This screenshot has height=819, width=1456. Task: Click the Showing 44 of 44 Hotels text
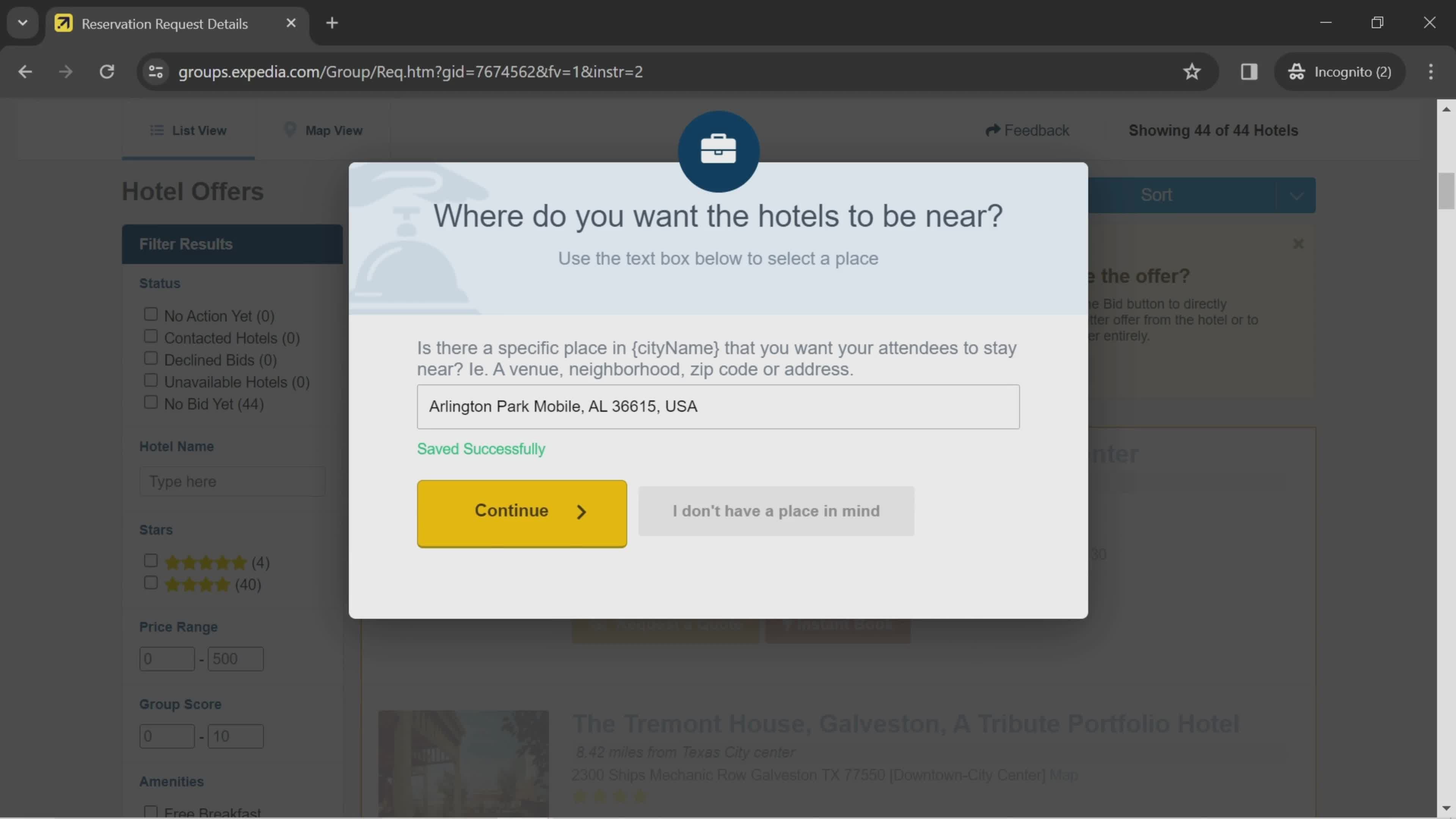click(1213, 130)
